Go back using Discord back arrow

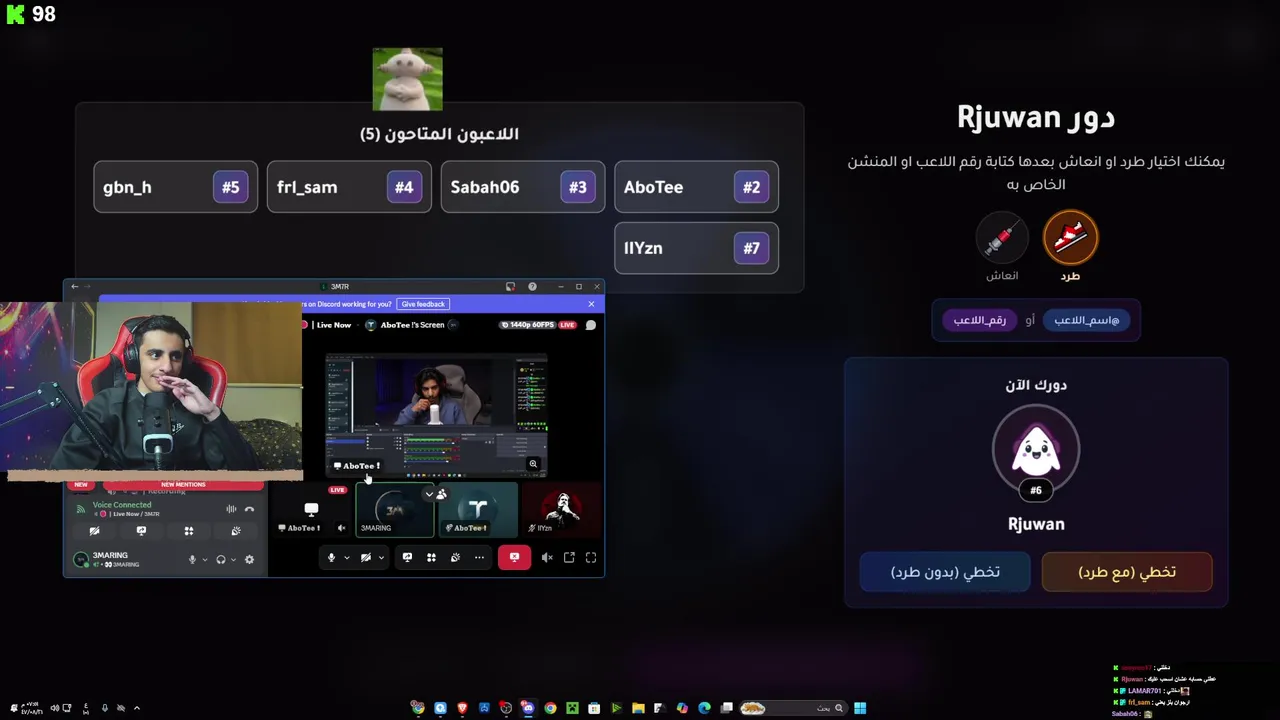point(74,287)
